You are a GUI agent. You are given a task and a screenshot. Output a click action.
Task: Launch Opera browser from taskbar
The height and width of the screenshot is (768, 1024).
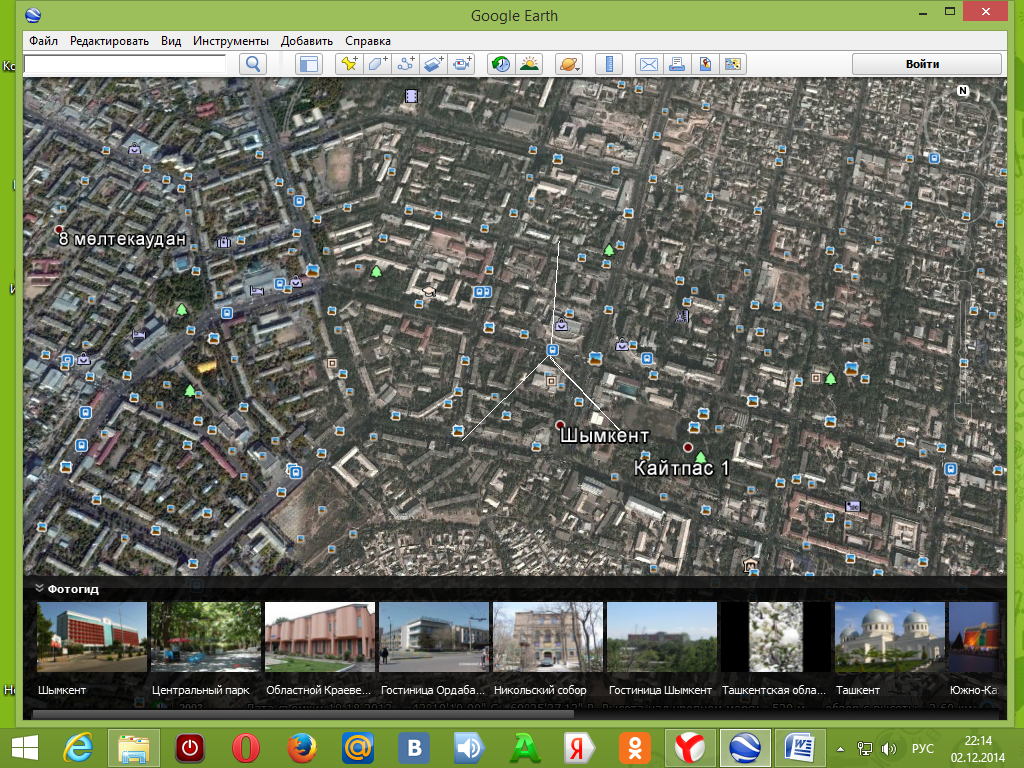point(246,748)
